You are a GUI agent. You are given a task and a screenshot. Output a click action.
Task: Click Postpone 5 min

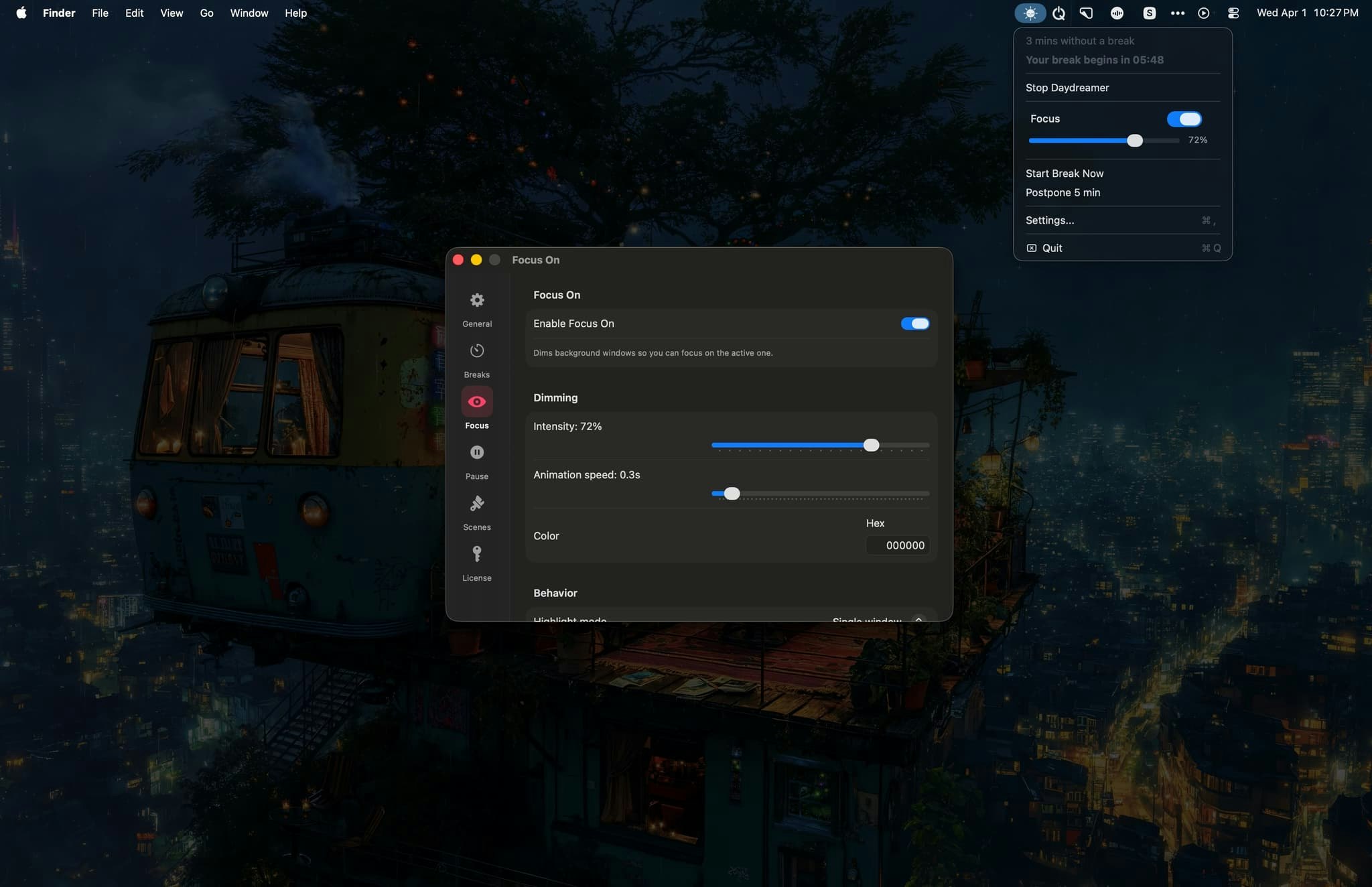(x=1062, y=192)
